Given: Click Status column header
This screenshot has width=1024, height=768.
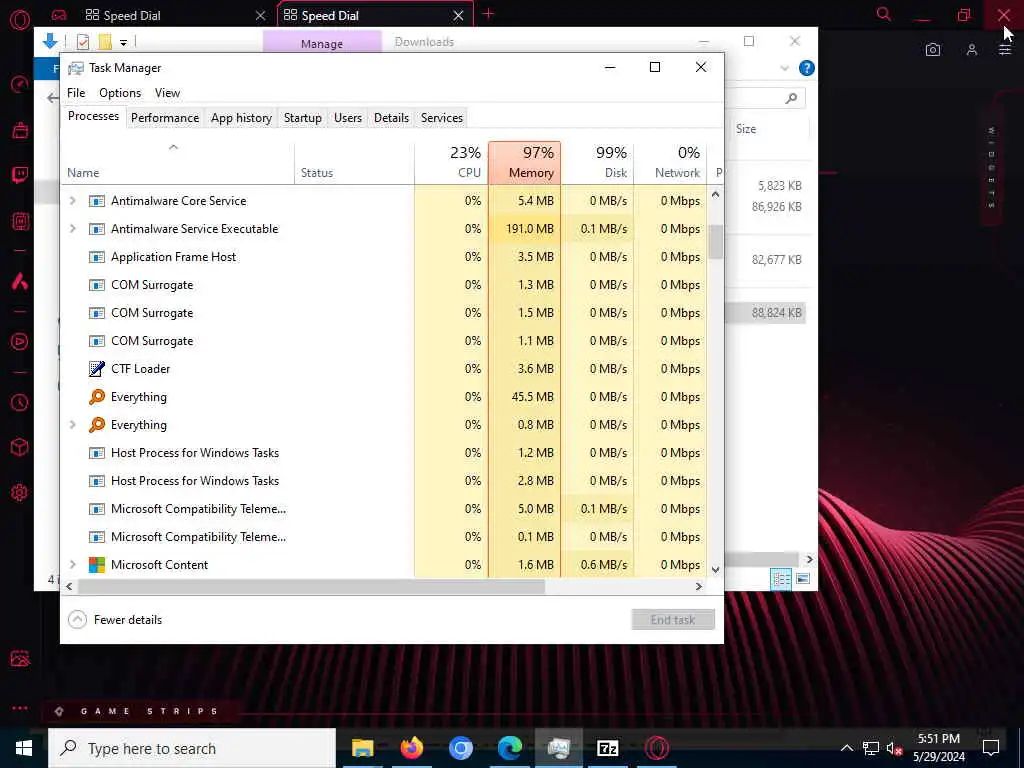Looking at the screenshot, I should coord(355,163).
